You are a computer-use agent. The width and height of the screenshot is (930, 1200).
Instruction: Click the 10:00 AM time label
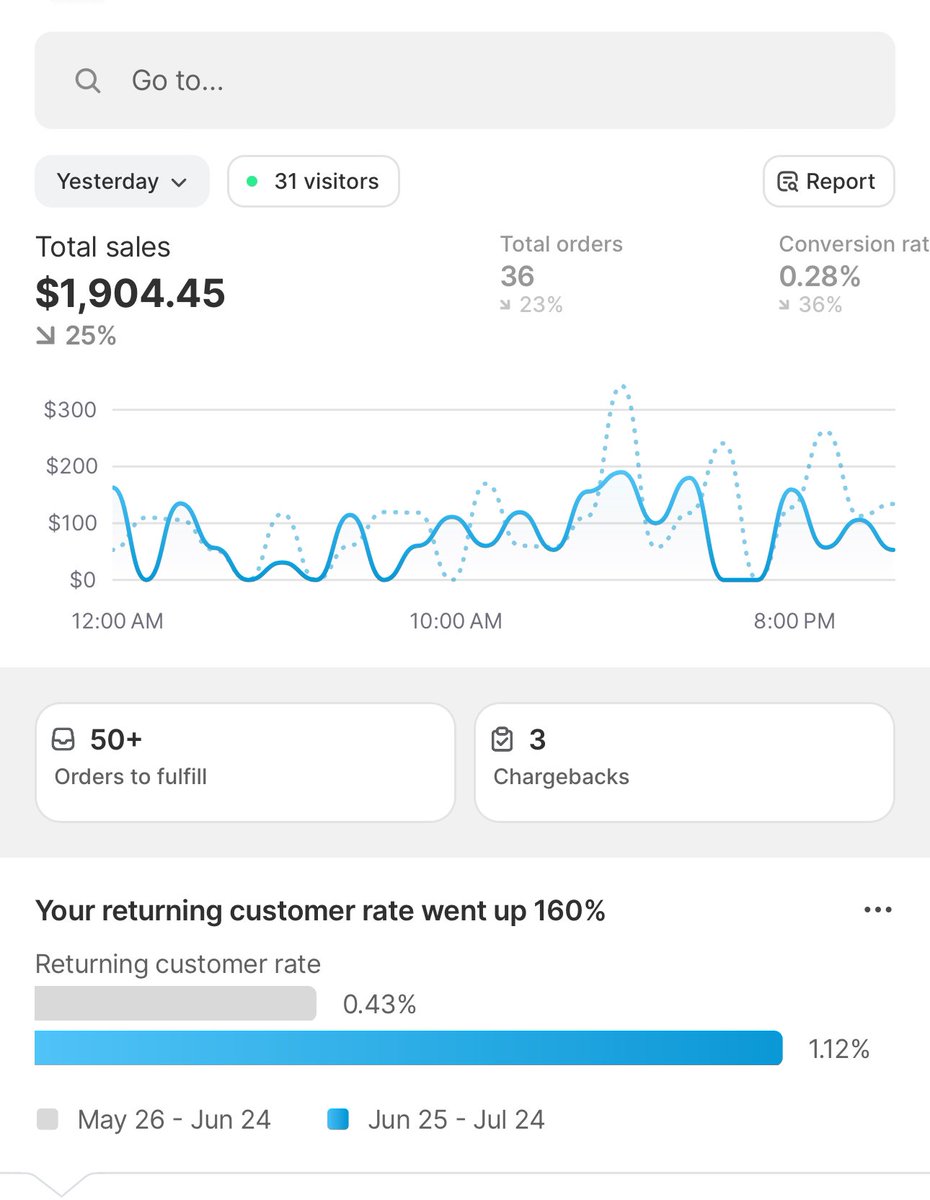coord(456,621)
